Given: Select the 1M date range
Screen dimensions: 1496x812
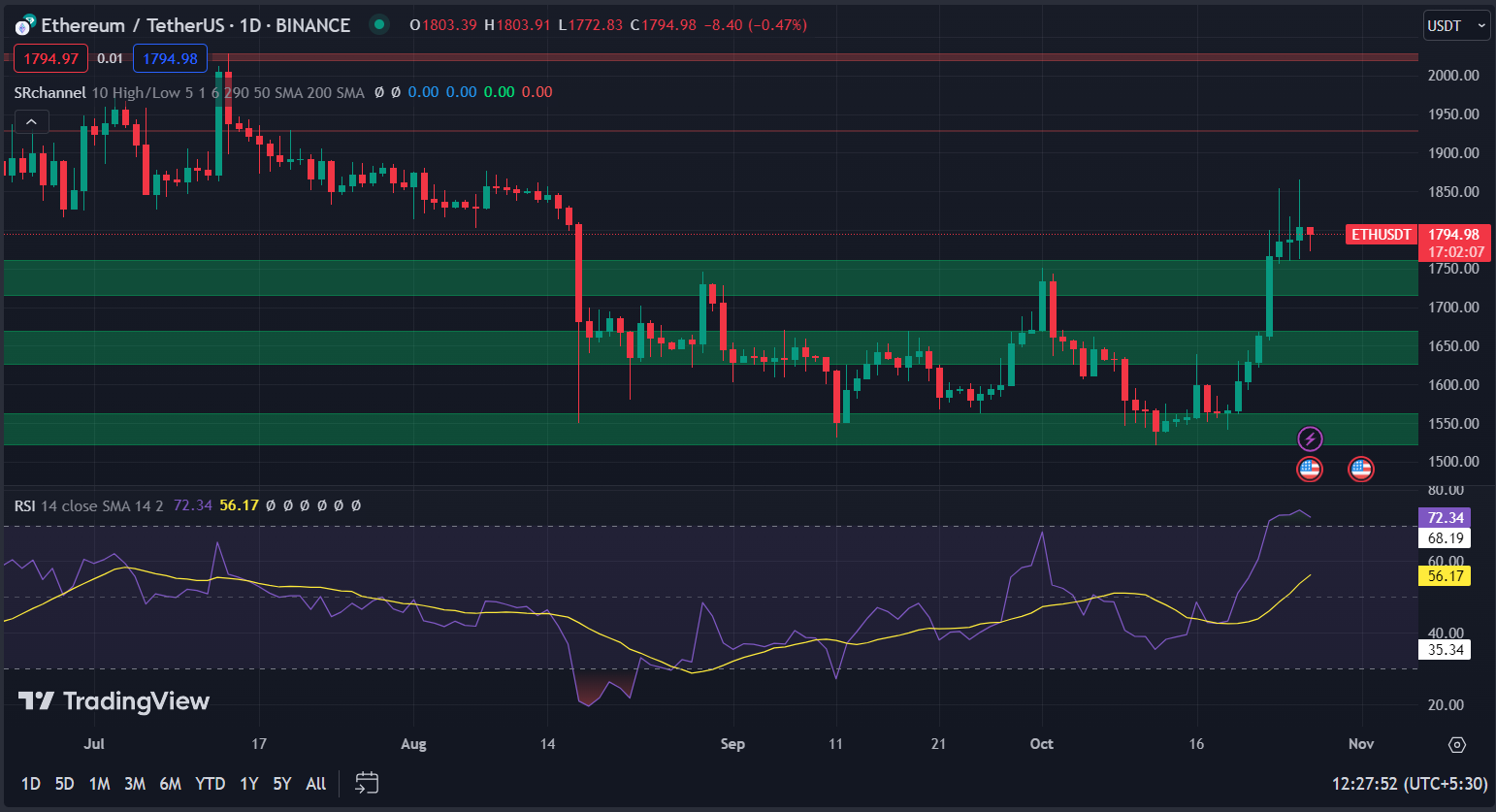Looking at the screenshot, I should [x=99, y=783].
